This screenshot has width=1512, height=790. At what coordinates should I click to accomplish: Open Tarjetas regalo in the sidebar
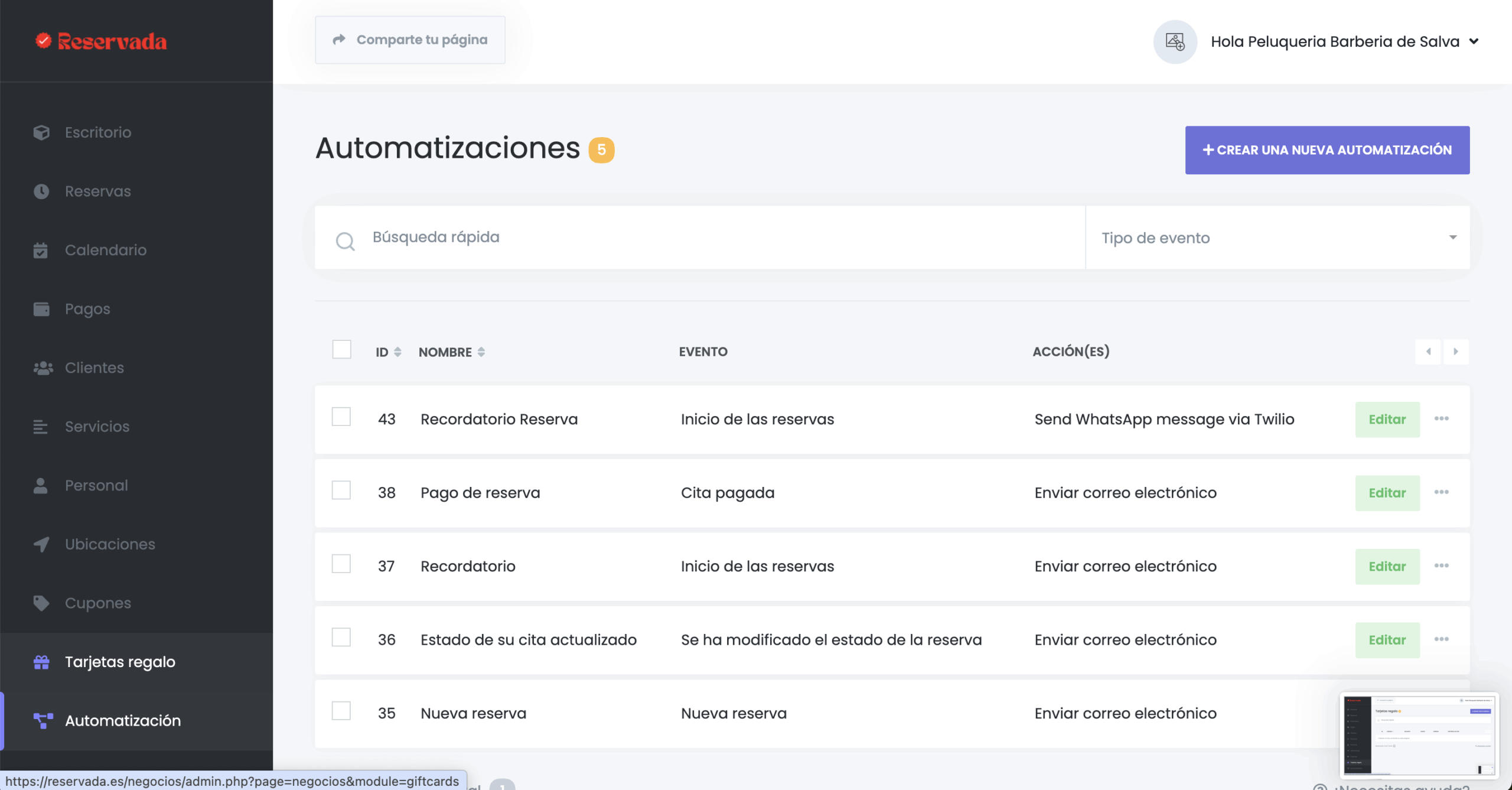point(120,662)
